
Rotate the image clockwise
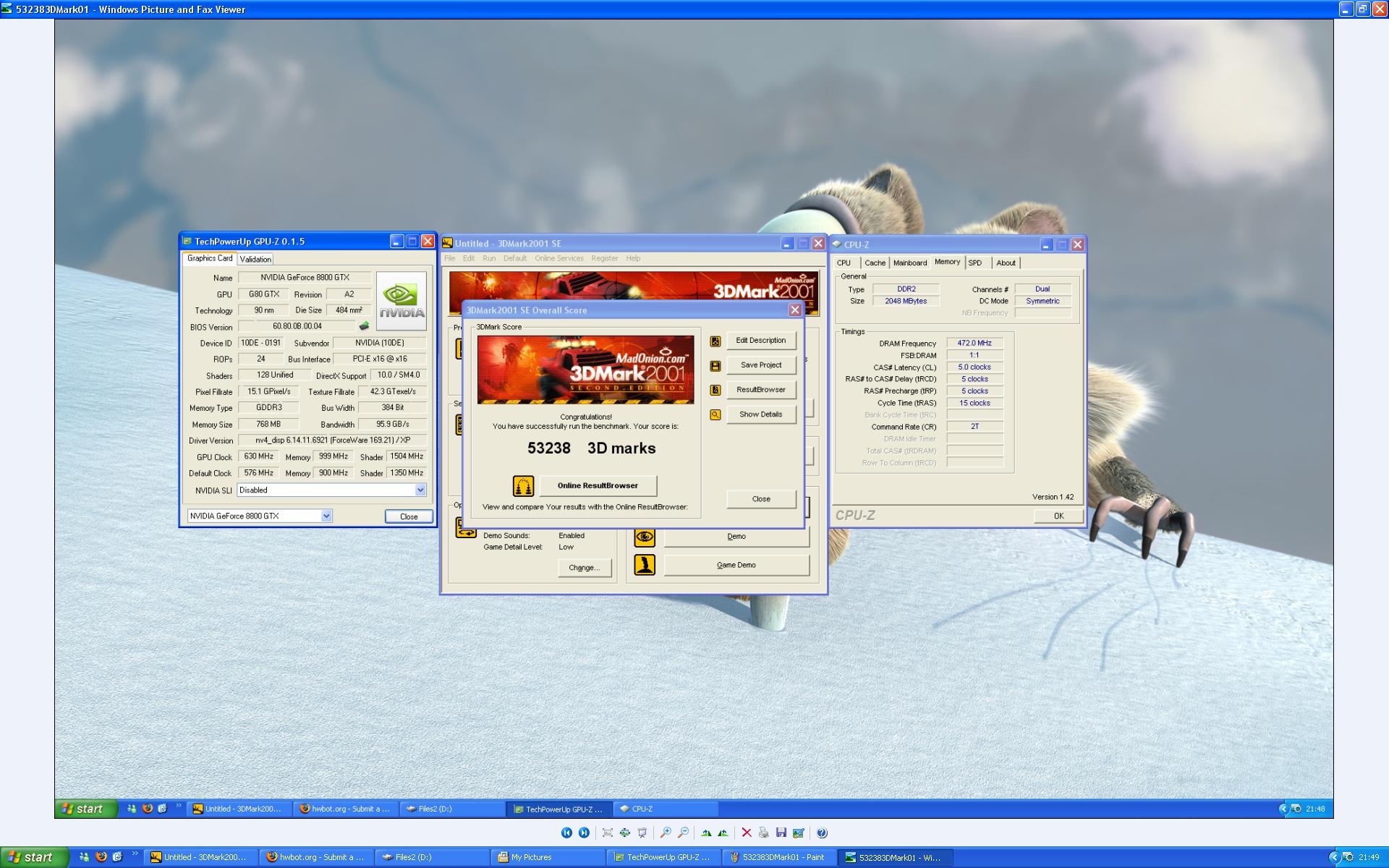[x=706, y=833]
